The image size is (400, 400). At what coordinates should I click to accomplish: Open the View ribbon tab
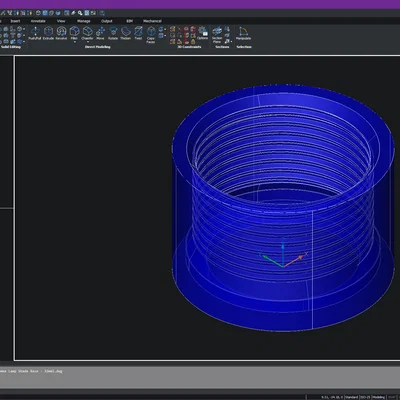tap(61, 21)
